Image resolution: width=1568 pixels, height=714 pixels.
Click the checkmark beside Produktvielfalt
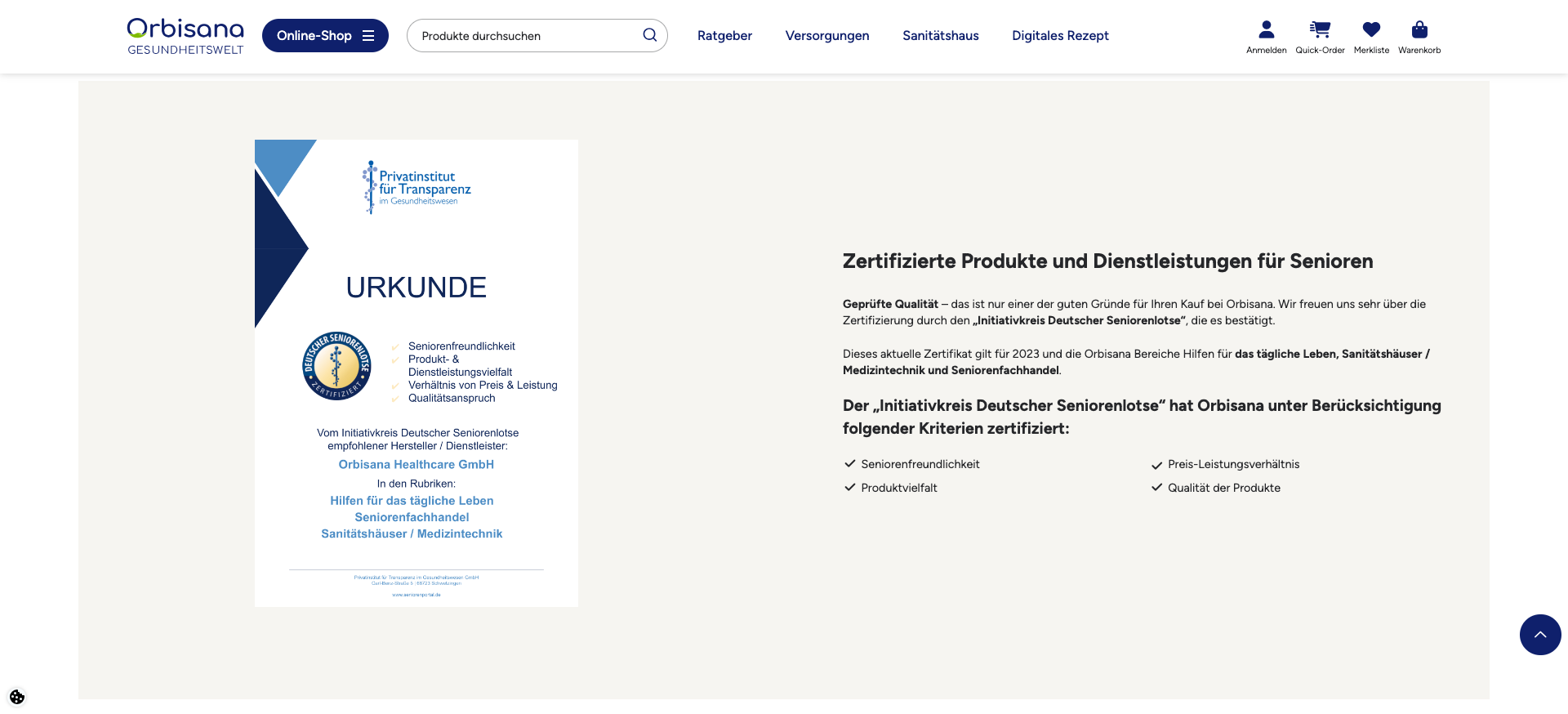pyautogui.click(x=849, y=488)
